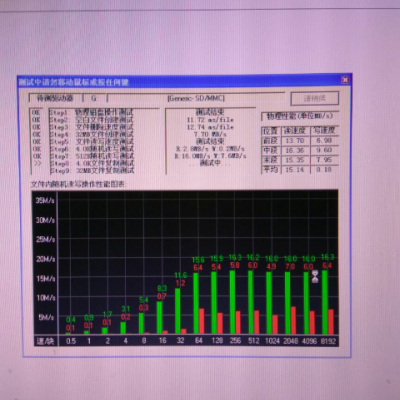Click the 读速度 read speed column header
This screenshot has width=400, height=400.
tap(295, 131)
